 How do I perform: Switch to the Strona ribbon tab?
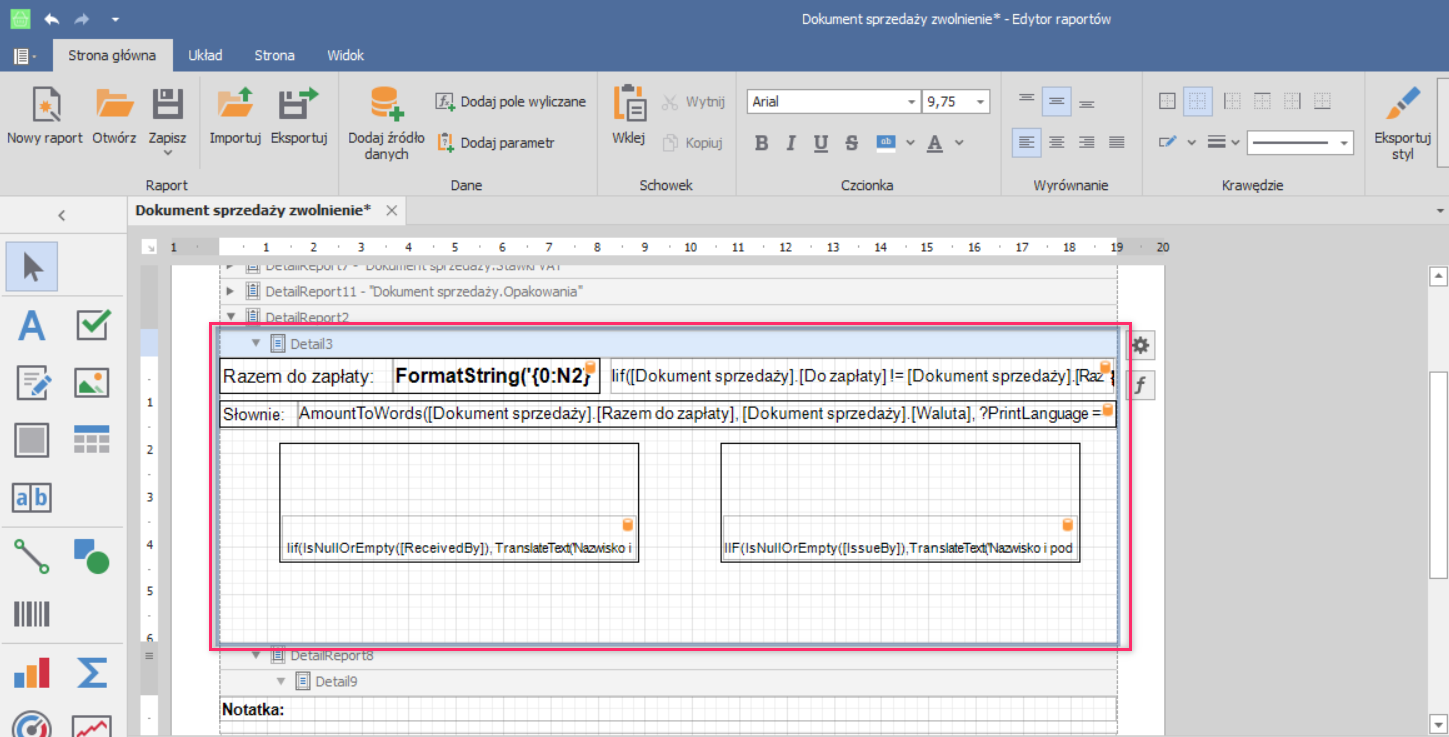tap(274, 56)
